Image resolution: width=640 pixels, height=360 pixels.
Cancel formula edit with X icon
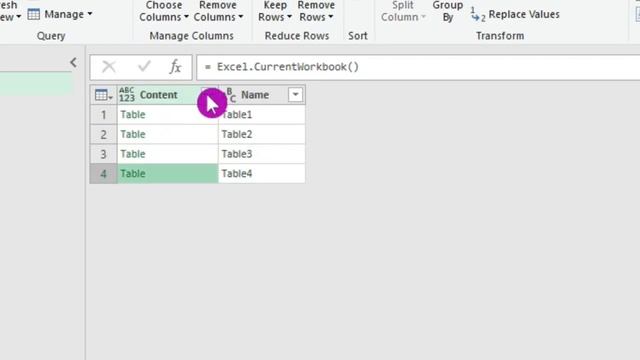pyautogui.click(x=109, y=67)
